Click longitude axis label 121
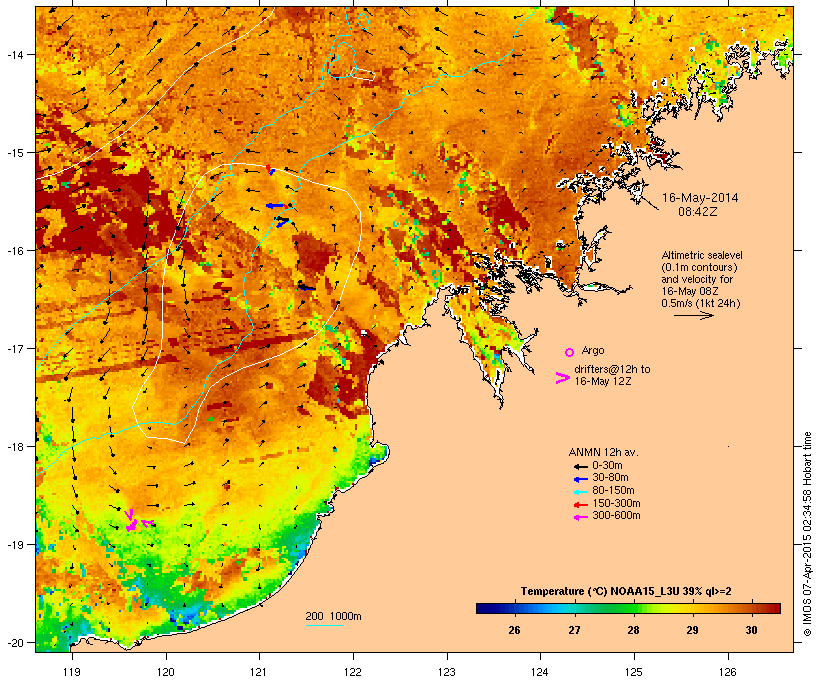Viewport: 820px width, 680px height. click(259, 672)
